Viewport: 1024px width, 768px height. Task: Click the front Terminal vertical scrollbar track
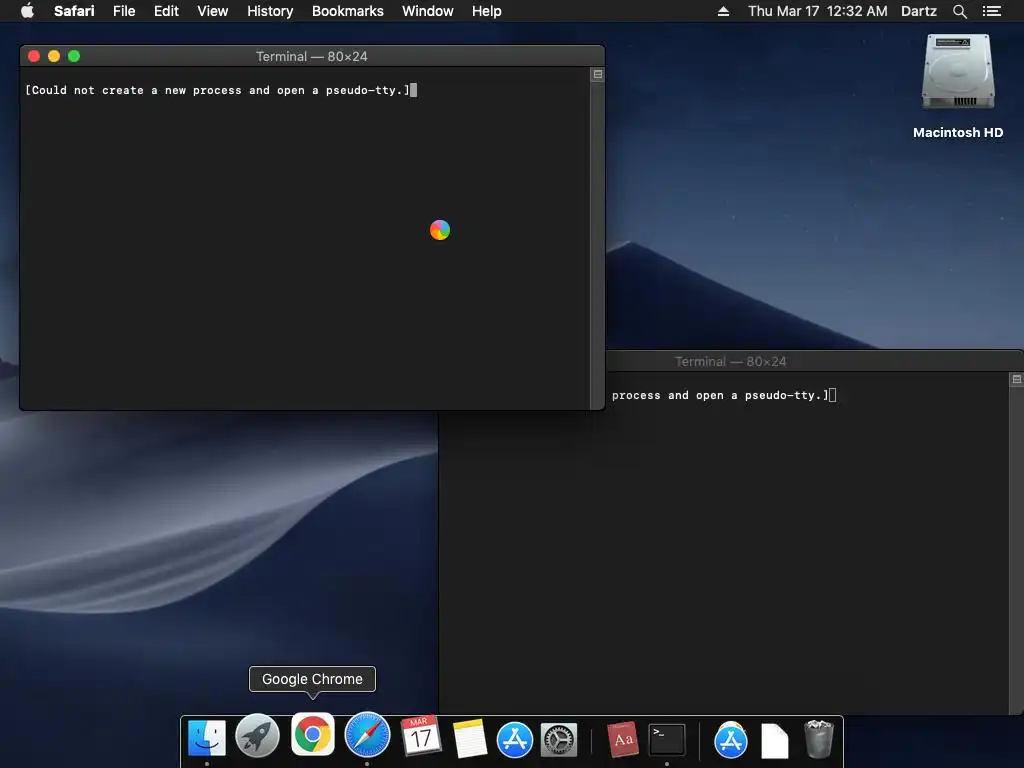point(597,245)
